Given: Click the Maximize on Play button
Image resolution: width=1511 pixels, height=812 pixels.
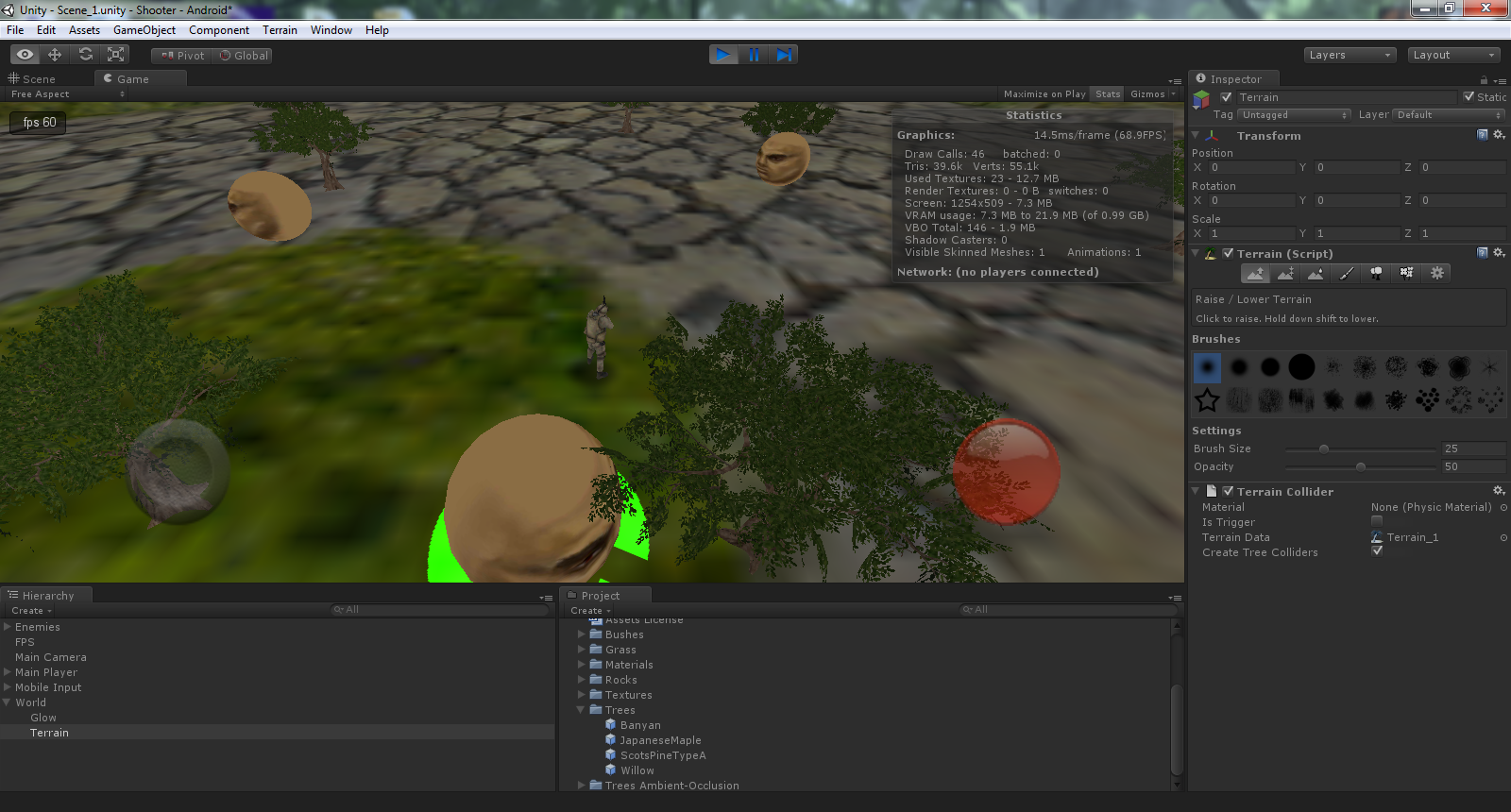Looking at the screenshot, I should (1044, 94).
